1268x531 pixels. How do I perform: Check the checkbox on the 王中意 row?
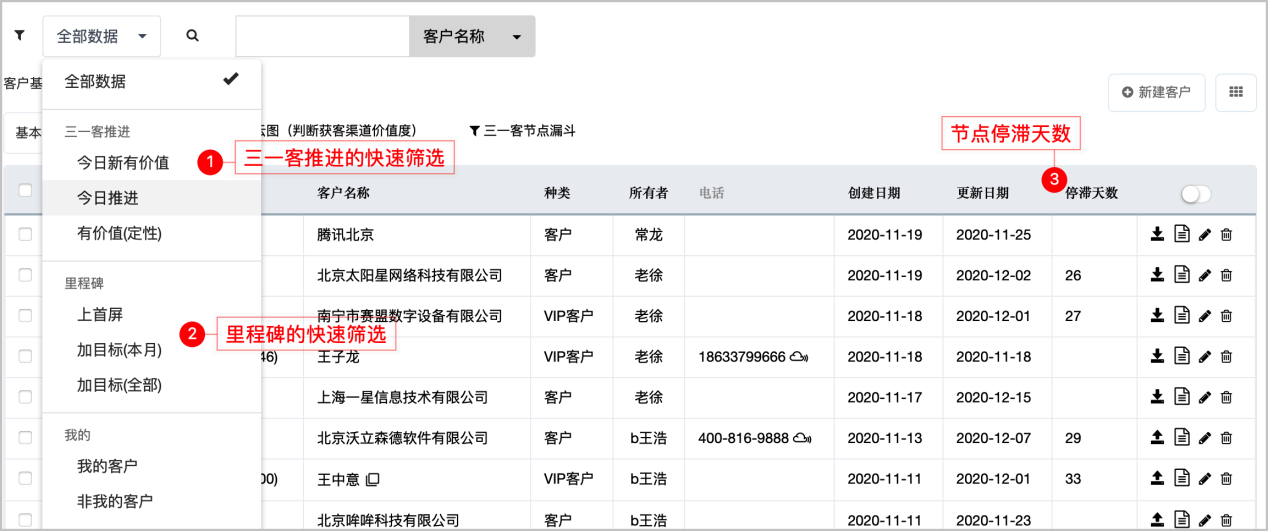point(25,478)
